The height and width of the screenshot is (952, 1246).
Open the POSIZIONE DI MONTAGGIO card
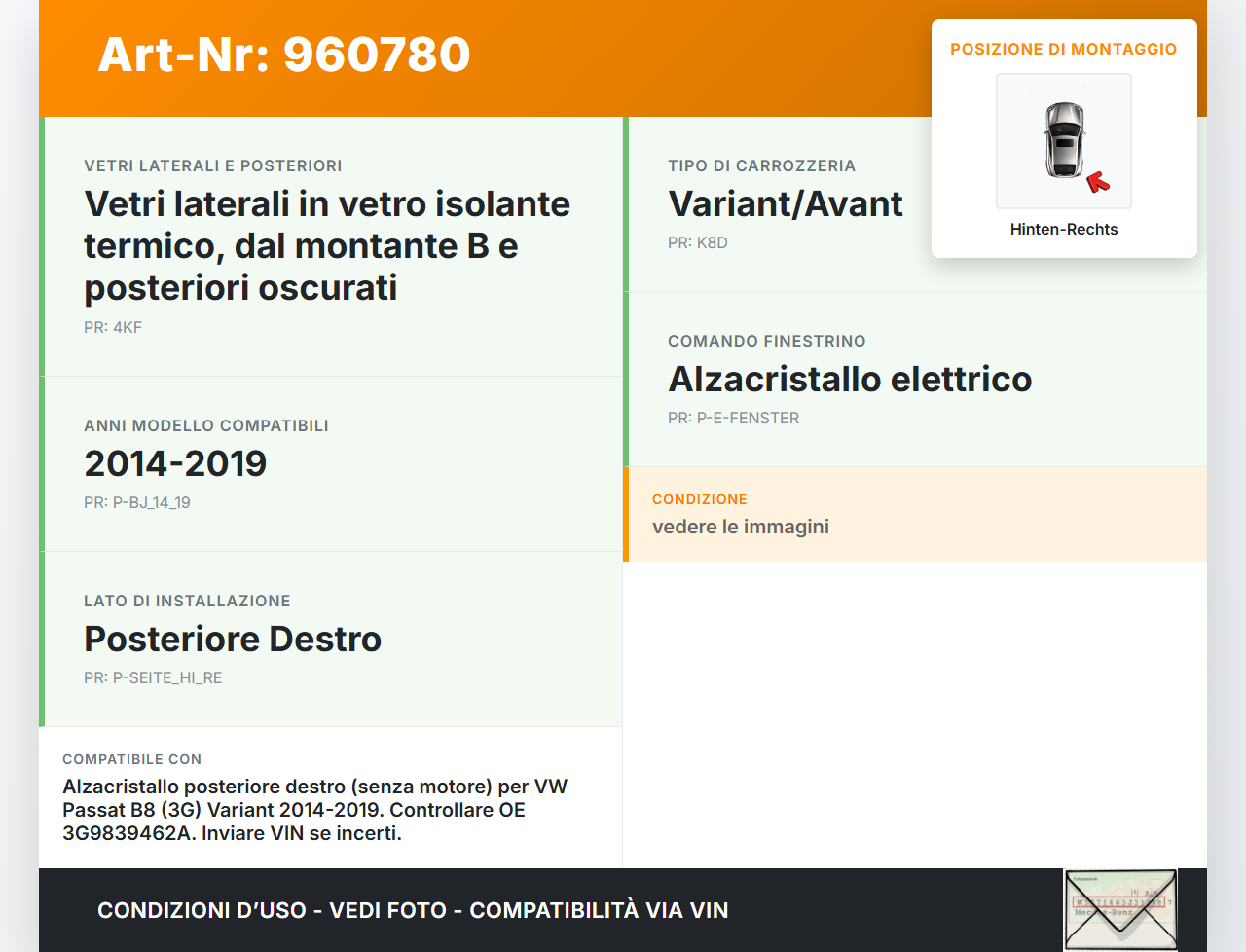pyautogui.click(x=1064, y=136)
